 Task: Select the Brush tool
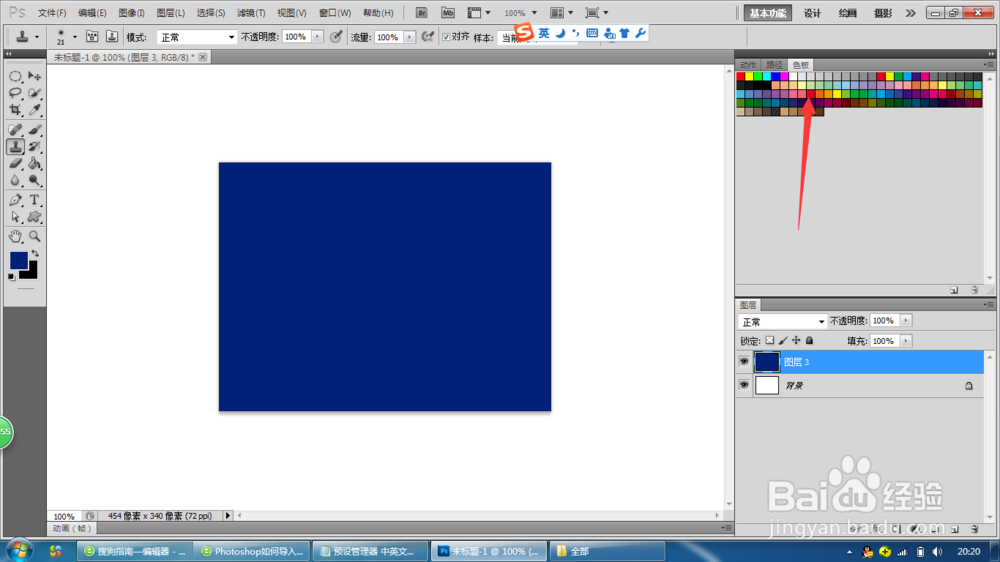tap(34, 130)
